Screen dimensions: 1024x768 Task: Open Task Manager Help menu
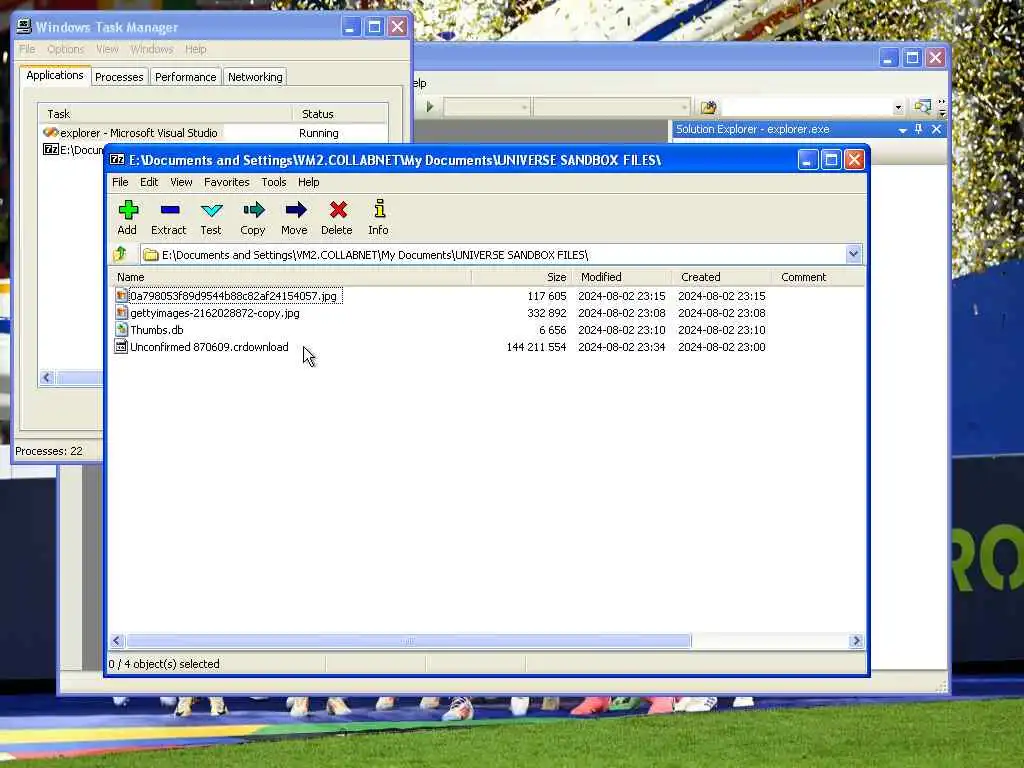click(195, 49)
